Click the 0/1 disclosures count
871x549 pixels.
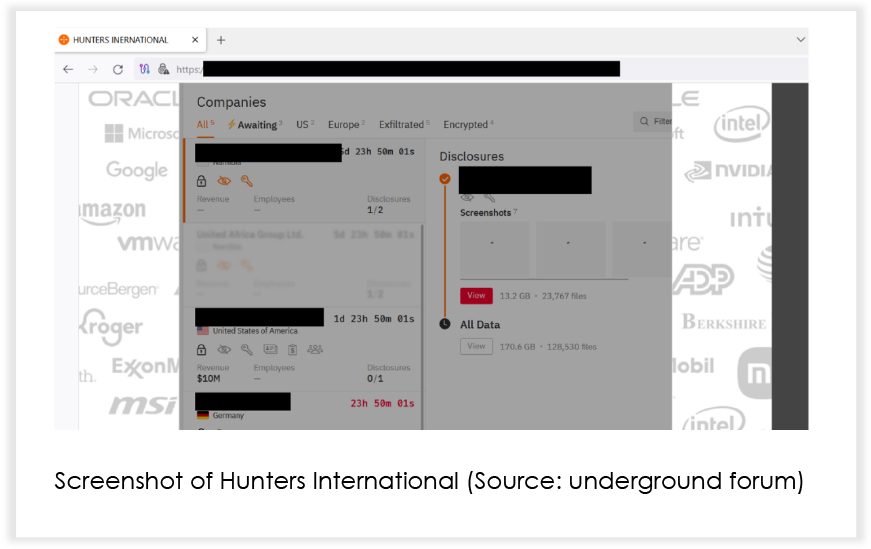click(375, 378)
